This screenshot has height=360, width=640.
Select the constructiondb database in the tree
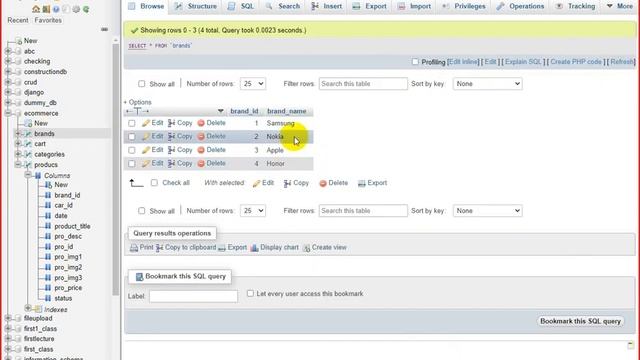click(45, 71)
